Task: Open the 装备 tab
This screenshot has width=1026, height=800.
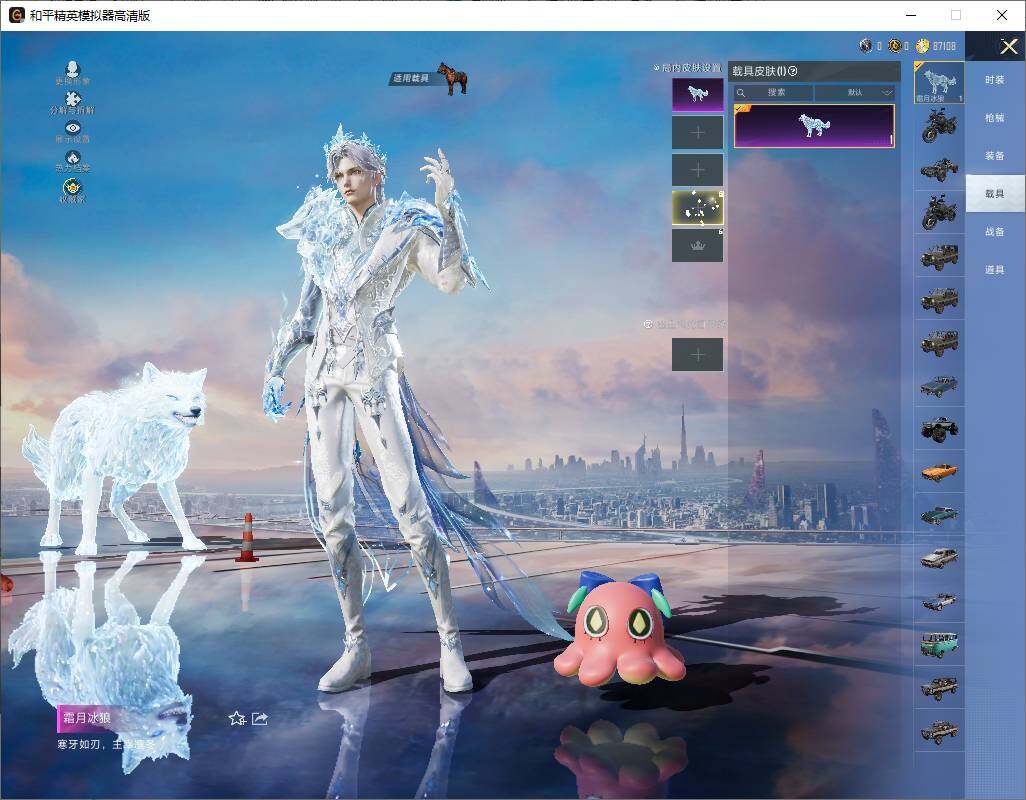Action: click(x=994, y=156)
